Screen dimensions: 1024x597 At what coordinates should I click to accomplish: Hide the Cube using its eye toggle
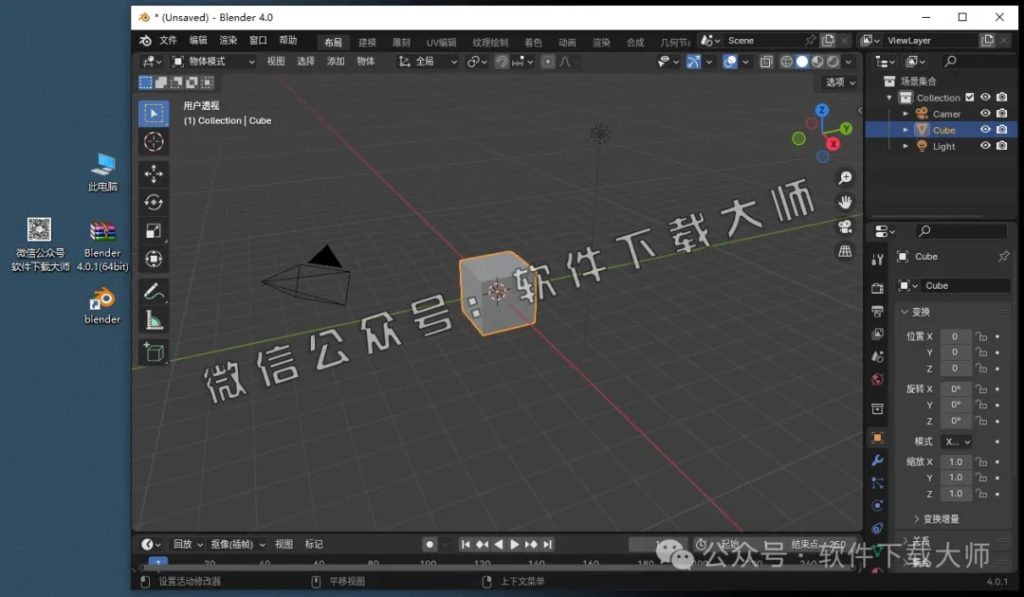(984, 129)
